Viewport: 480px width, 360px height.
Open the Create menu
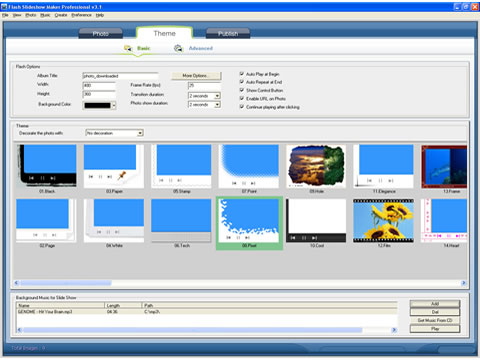(x=61, y=15)
